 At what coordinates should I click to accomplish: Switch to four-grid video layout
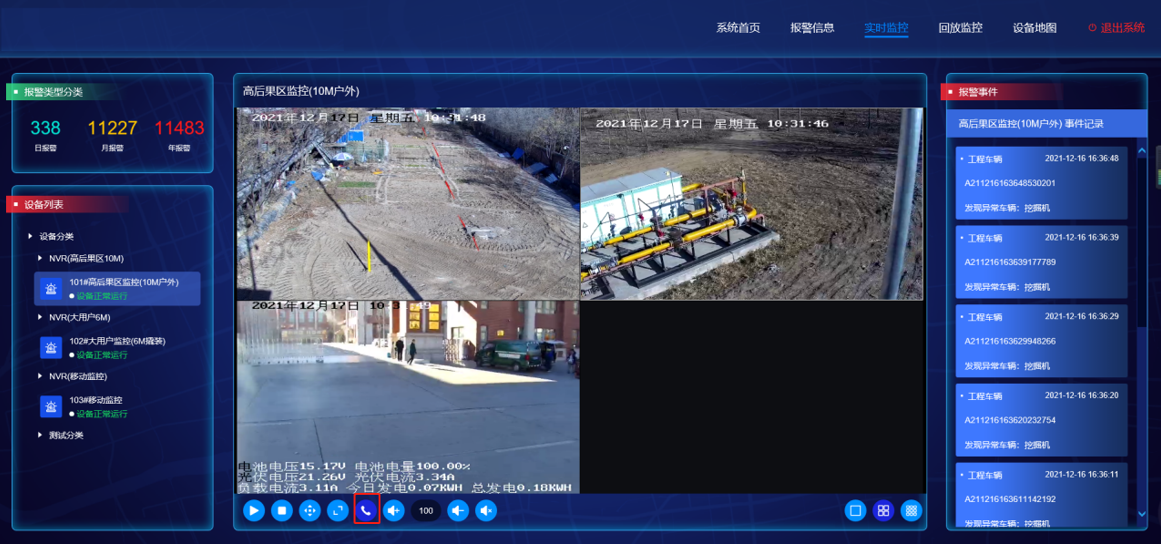click(883, 511)
